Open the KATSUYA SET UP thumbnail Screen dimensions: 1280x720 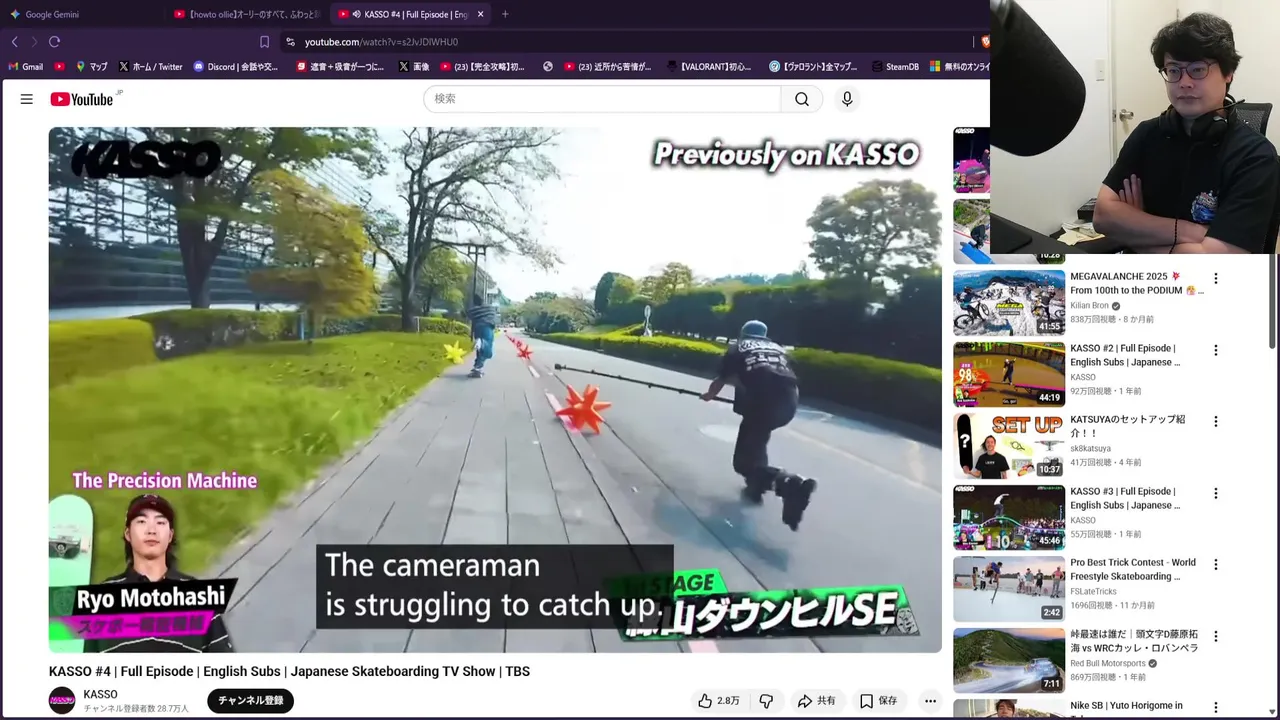pos(1009,446)
